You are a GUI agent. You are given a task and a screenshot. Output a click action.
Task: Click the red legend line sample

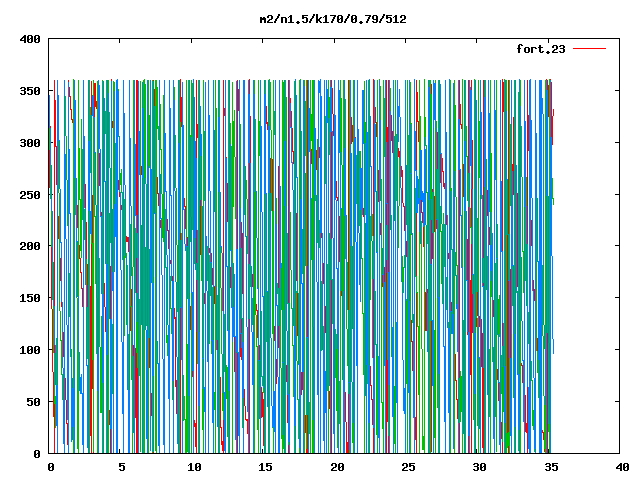pyautogui.click(x=590, y=49)
